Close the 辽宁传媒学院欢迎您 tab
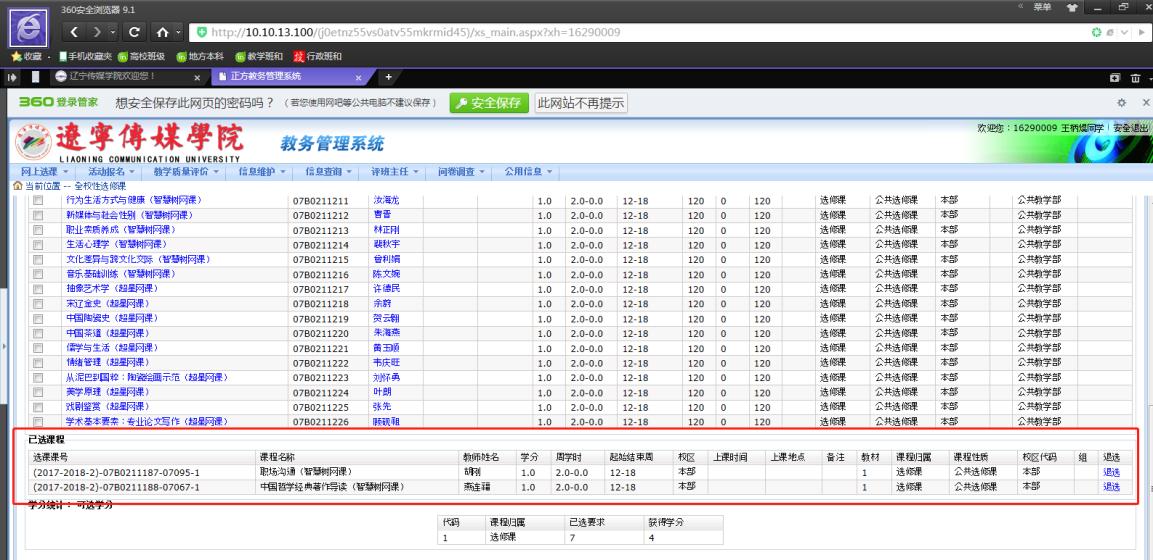 (197, 78)
